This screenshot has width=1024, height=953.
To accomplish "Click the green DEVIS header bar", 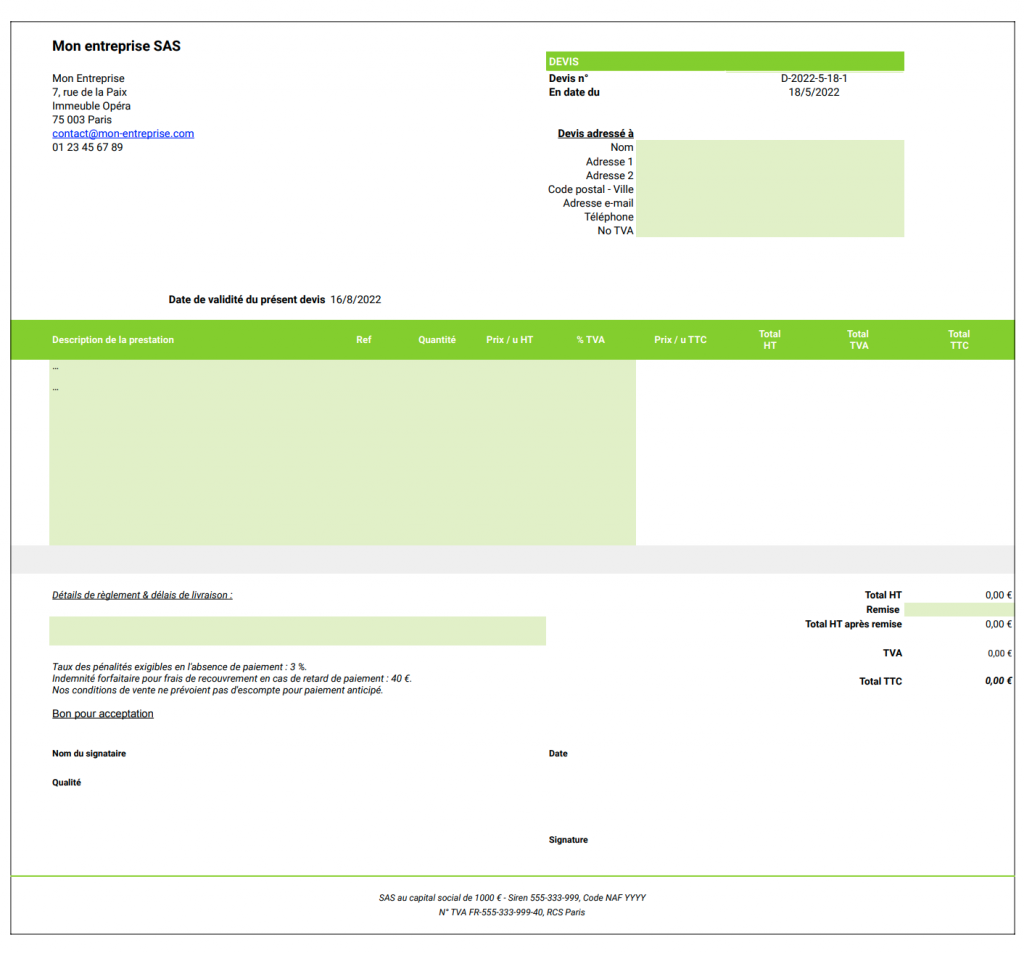I will tap(725, 62).
